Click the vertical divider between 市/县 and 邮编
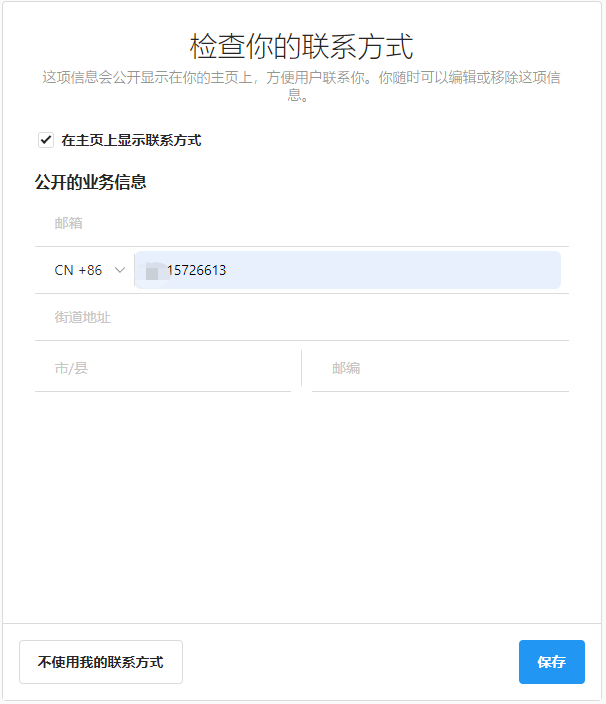Viewport: 606px width, 704px height. 301,368
